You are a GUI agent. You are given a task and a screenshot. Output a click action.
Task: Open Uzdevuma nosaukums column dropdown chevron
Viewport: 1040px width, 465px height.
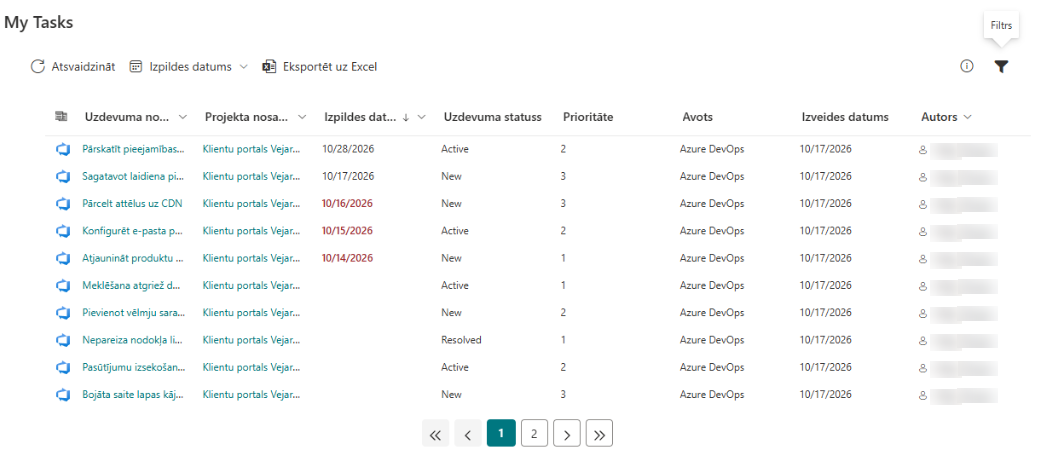pyautogui.click(x=183, y=117)
